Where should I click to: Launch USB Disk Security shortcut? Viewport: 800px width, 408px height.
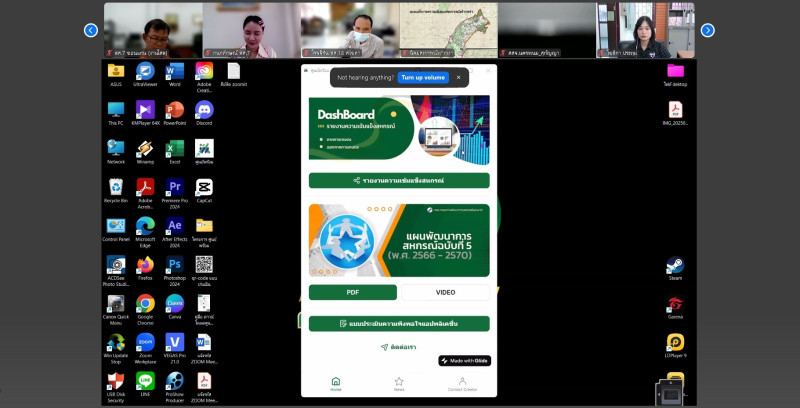(116, 381)
